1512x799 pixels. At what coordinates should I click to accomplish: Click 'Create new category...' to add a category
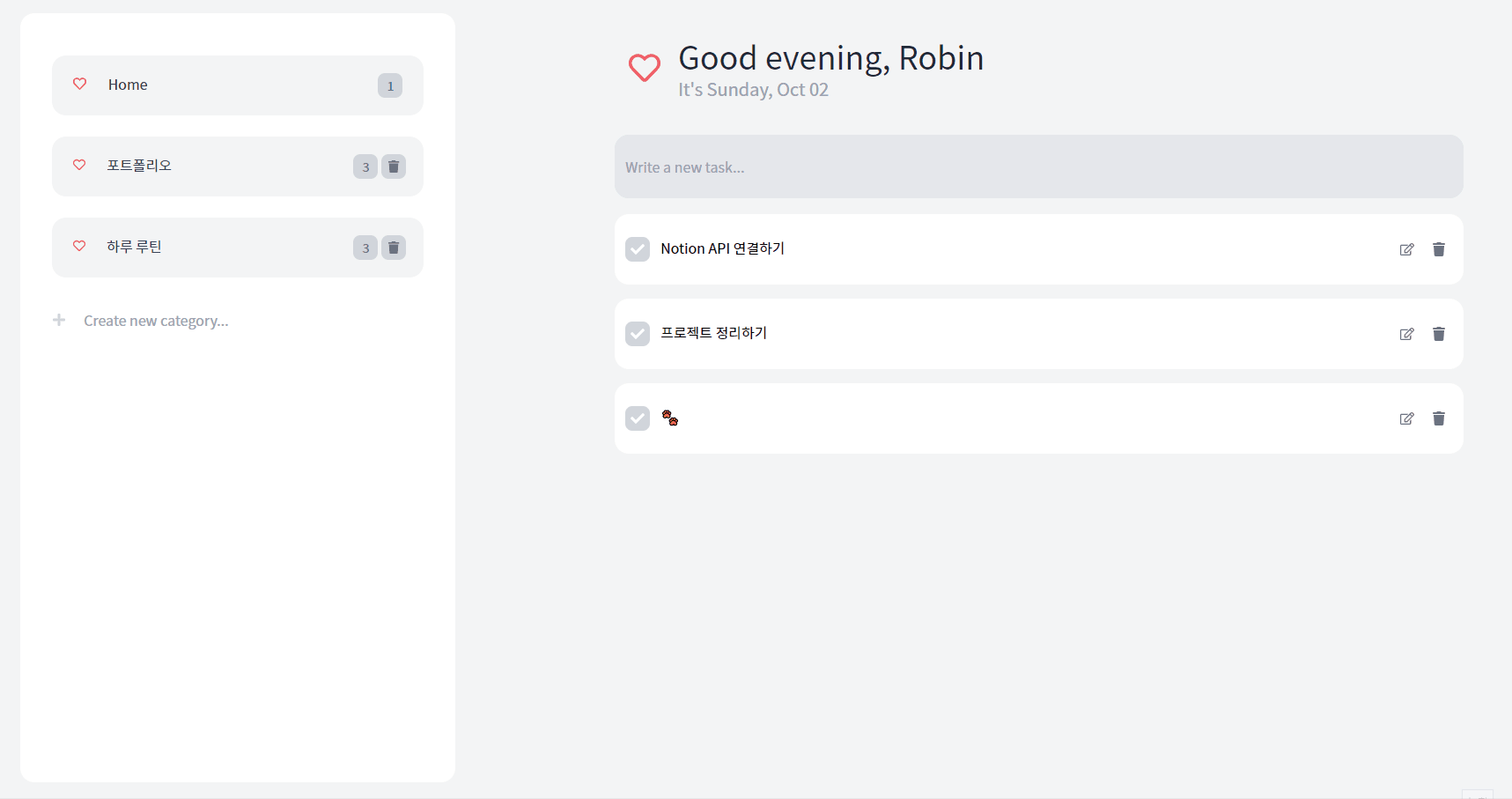point(156,320)
